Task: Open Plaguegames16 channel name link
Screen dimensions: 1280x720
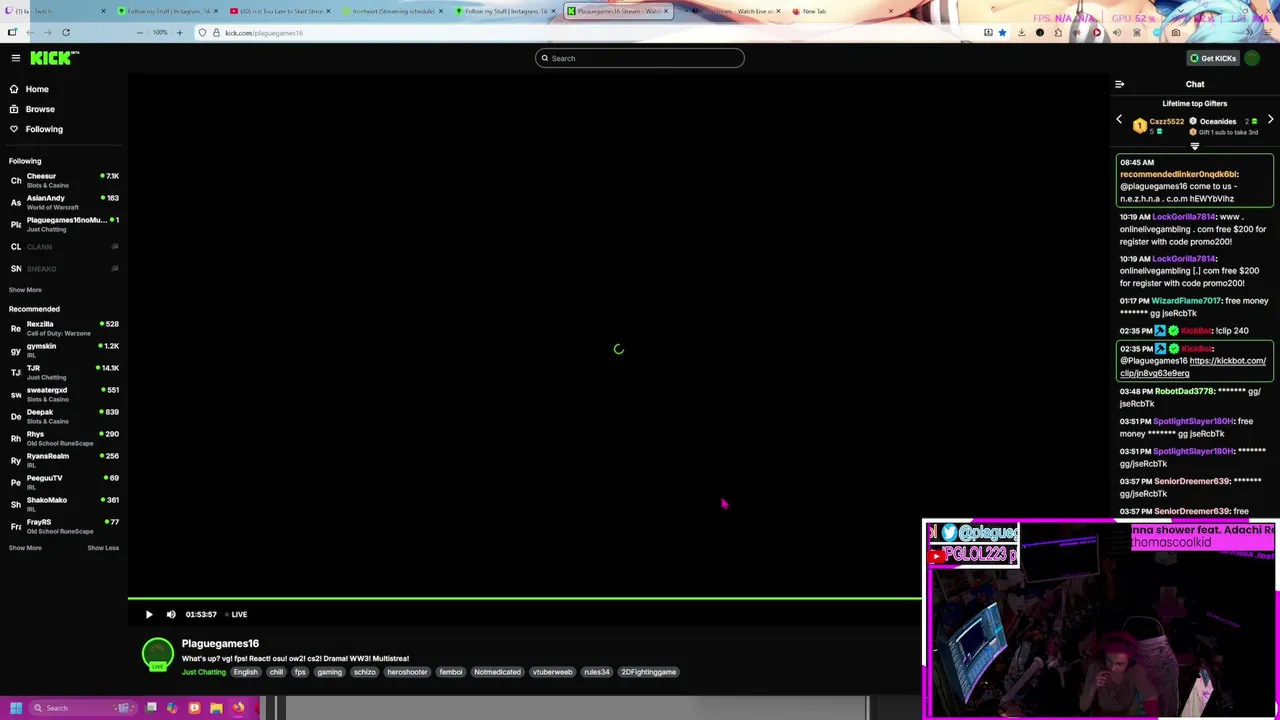Action: pyautogui.click(x=220, y=644)
